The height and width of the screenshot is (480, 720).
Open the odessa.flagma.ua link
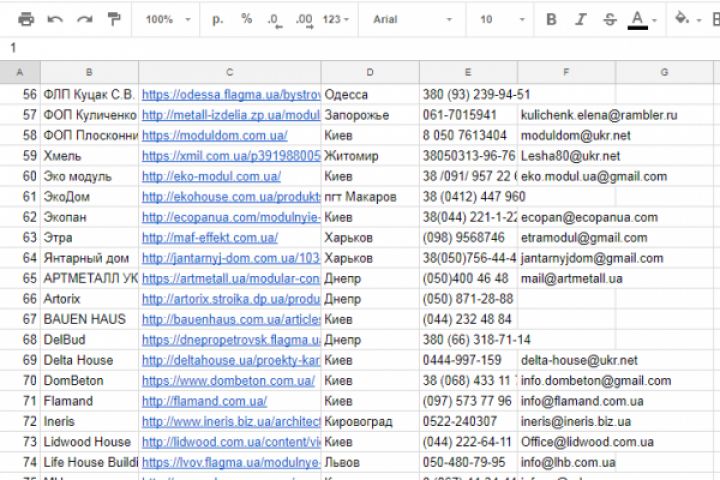(231, 95)
